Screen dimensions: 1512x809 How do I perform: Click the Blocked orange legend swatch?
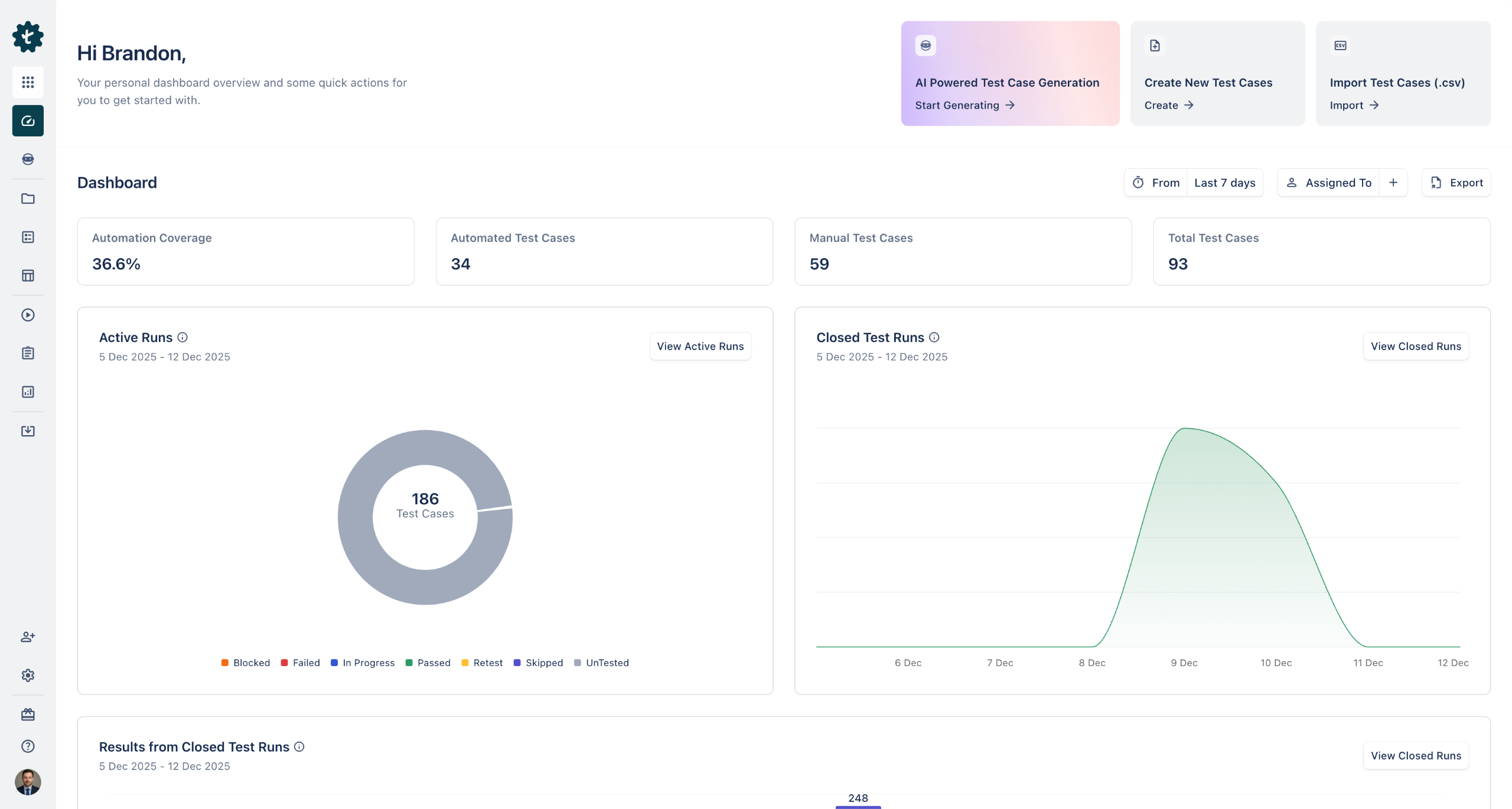(225, 663)
